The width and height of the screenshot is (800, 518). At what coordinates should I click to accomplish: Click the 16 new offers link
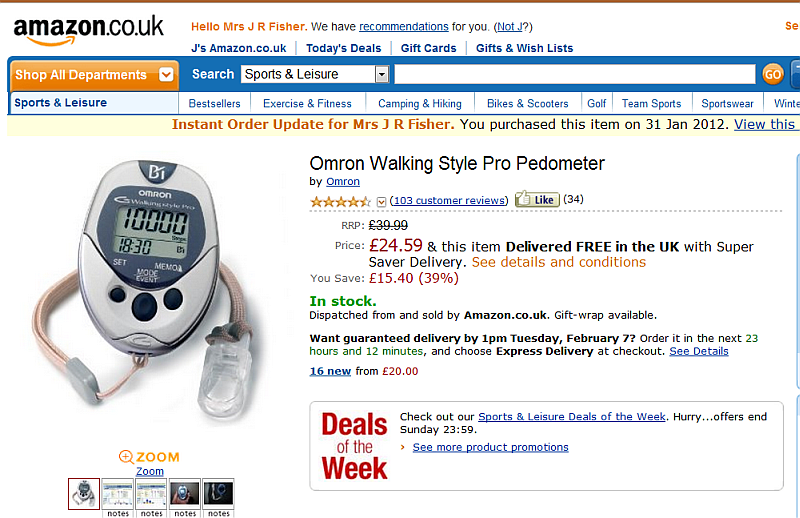tap(330, 372)
